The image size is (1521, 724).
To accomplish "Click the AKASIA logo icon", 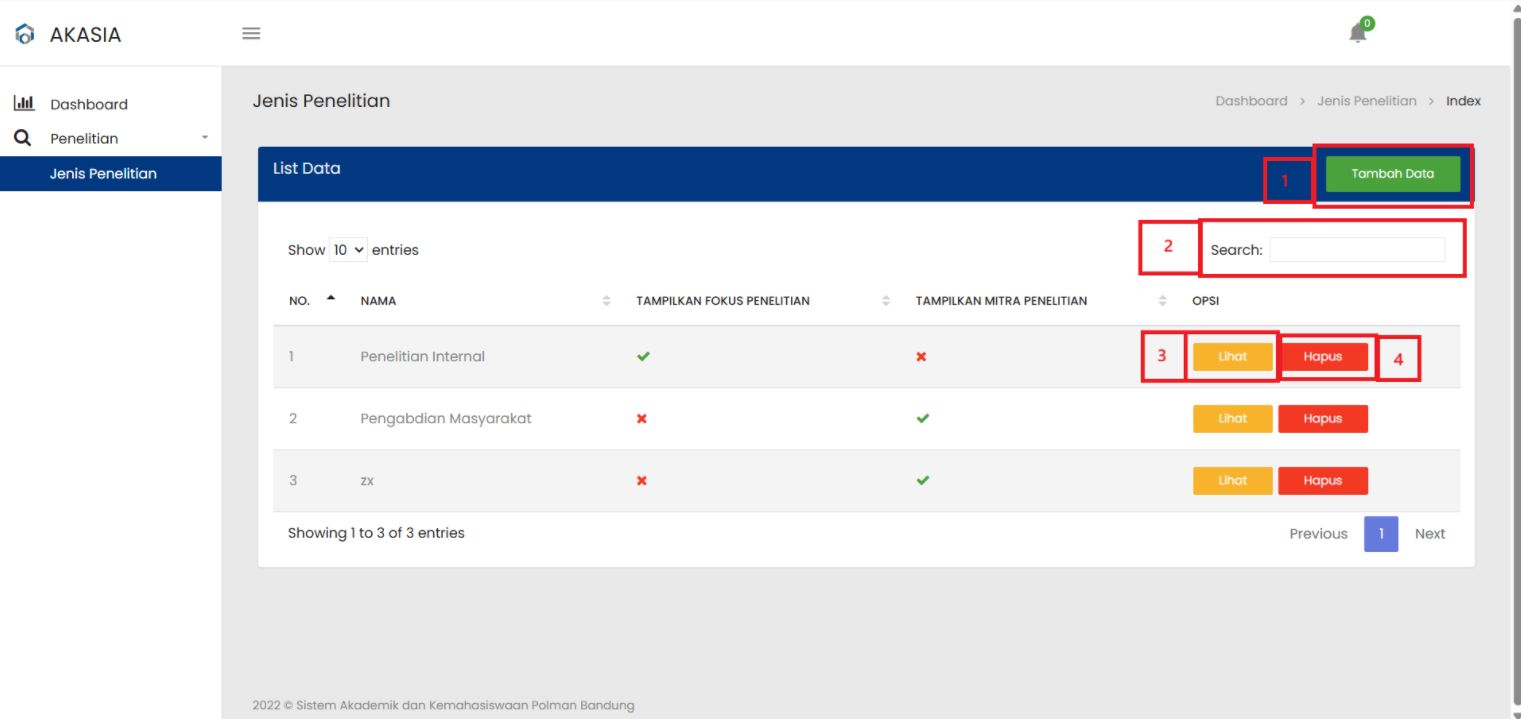I will click(x=24, y=34).
